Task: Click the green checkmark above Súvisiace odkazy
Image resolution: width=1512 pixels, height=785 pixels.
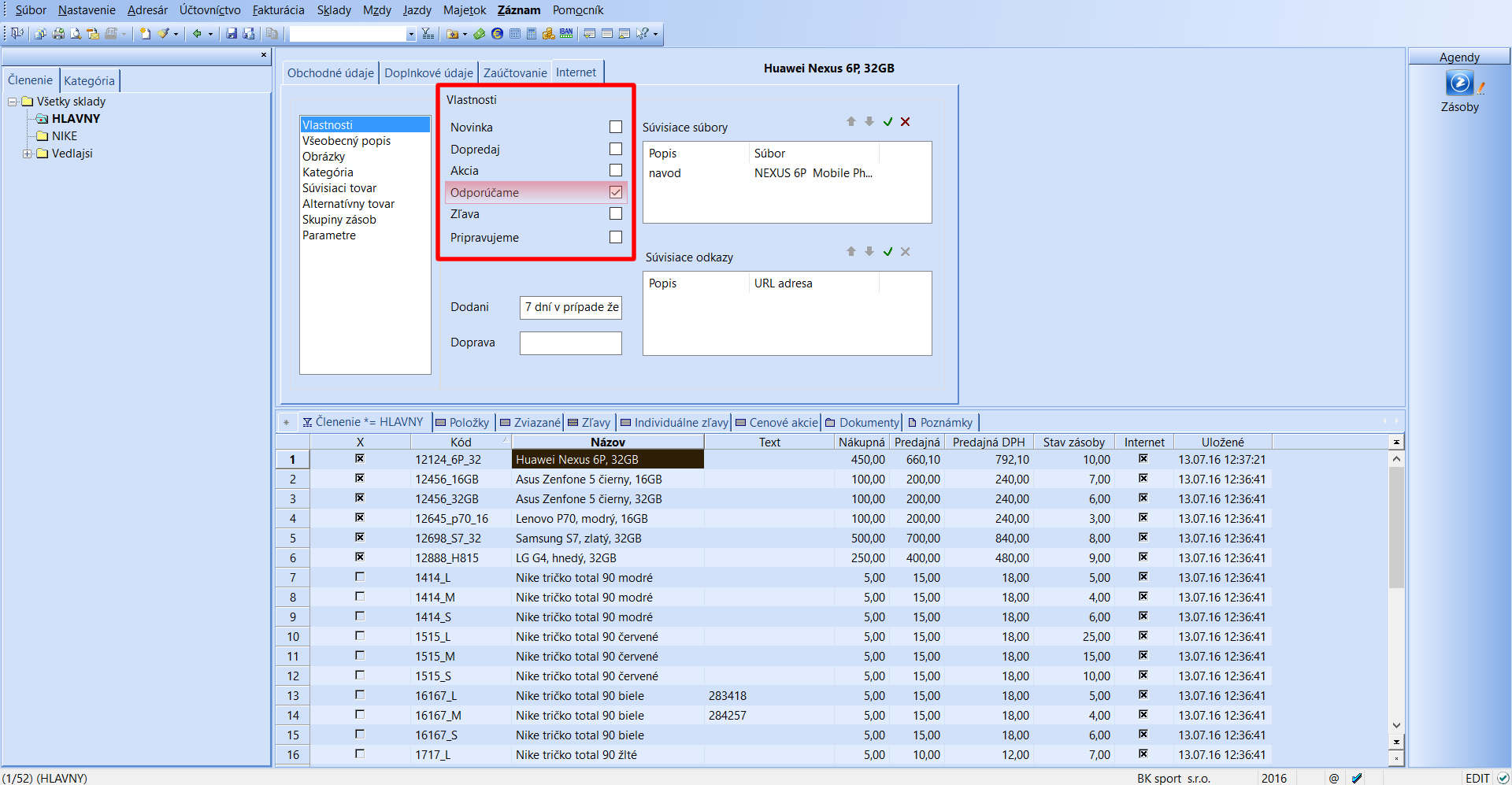Action: pyautogui.click(x=888, y=252)
